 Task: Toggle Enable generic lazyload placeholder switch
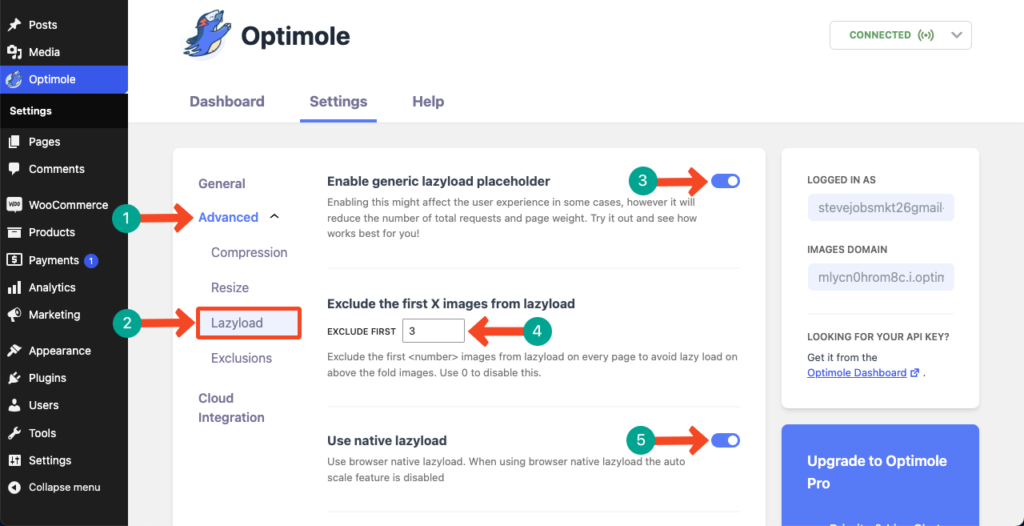click(x=726, y=181)
